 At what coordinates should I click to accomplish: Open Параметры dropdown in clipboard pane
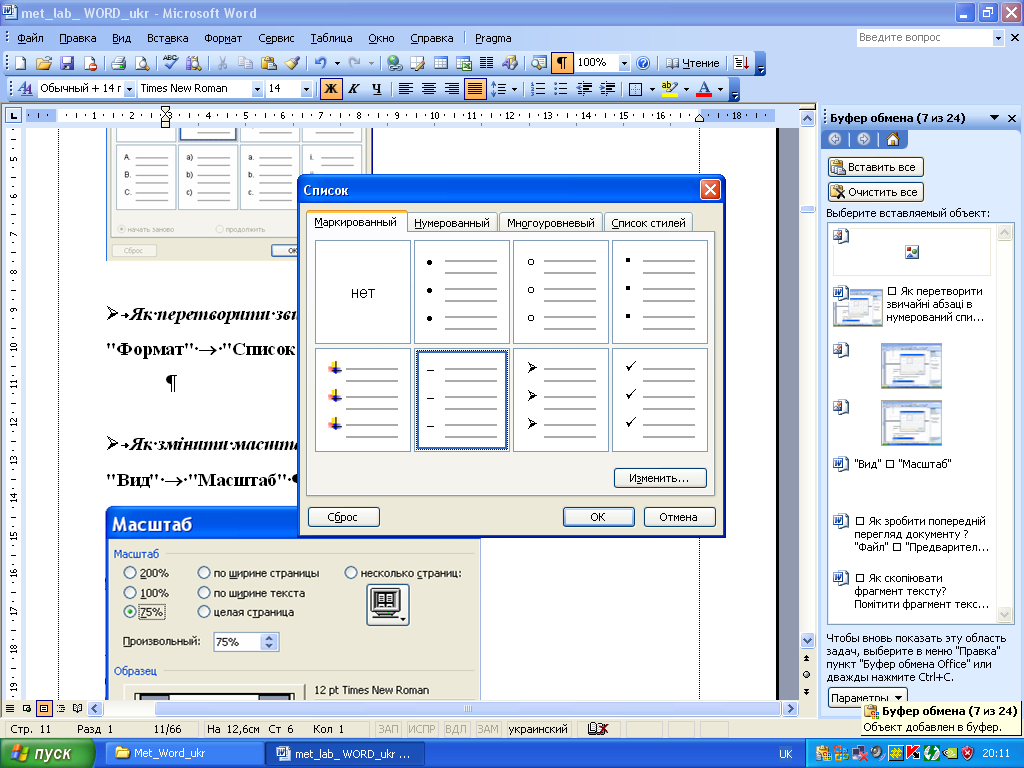(868, 697)
